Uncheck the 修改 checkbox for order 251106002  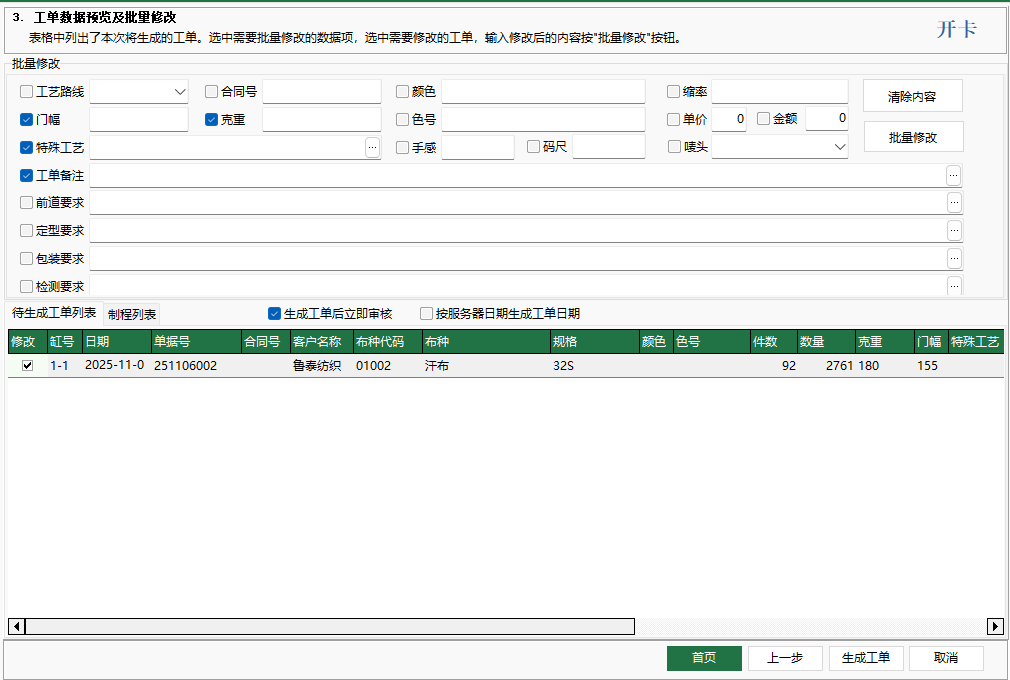click(x=25, y=365)
